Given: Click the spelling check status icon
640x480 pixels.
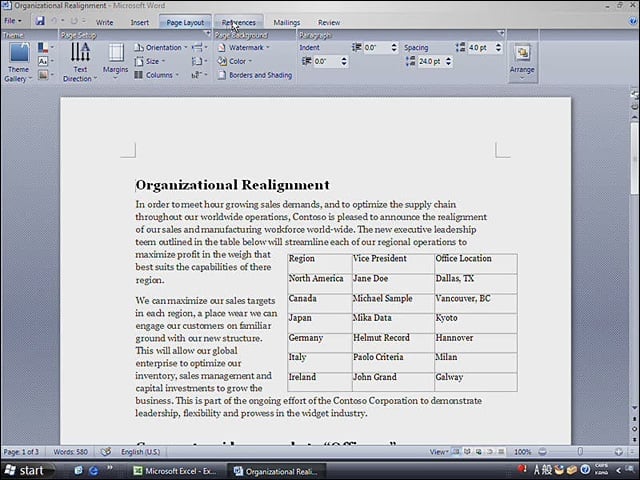Looking at the screenshot, I should 106,451.
